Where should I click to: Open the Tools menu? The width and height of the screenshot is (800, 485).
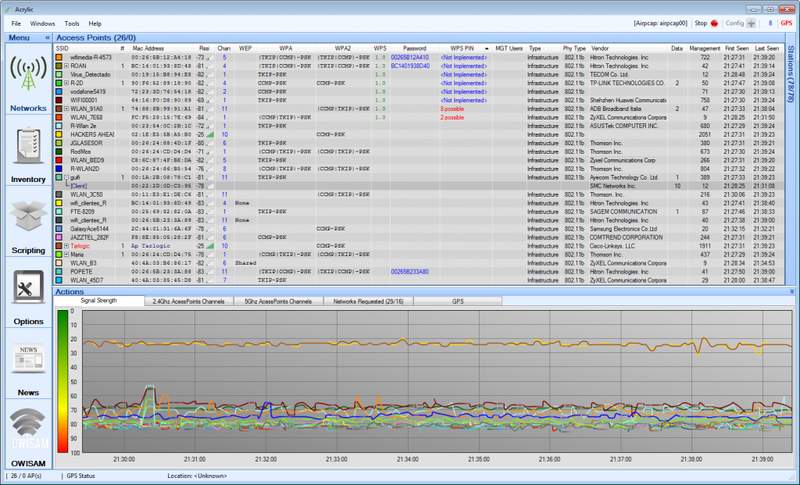pos(72,23)
